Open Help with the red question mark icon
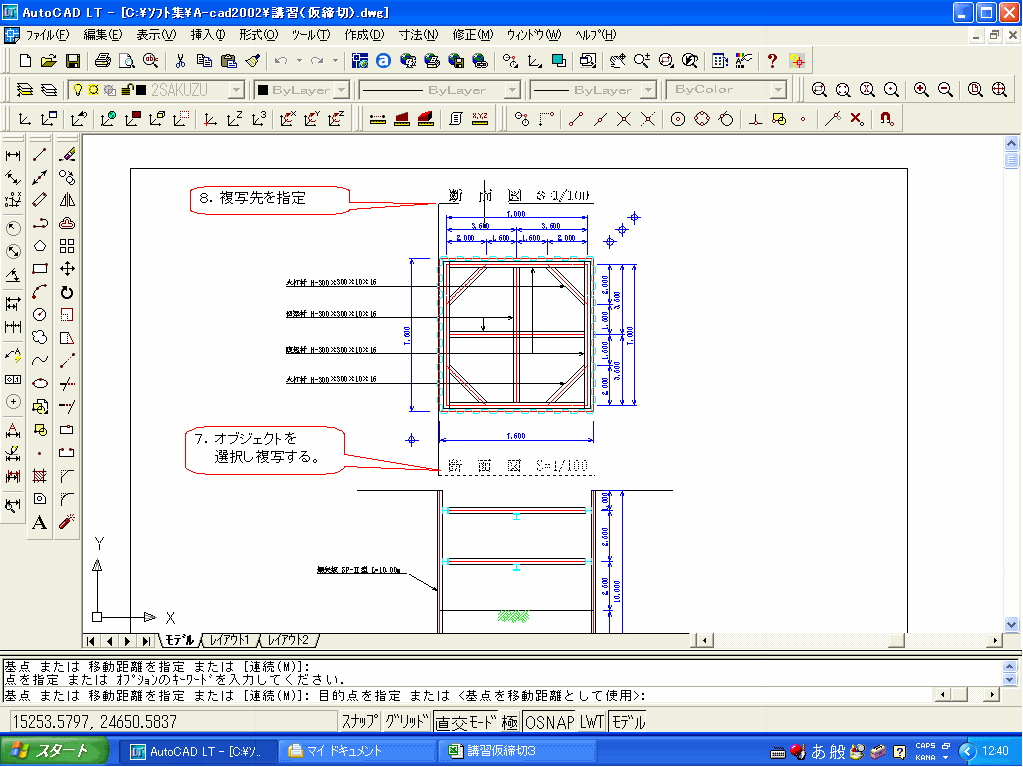Image resolution: width=1023 pixels, height=767 pixels. (772, 61)
